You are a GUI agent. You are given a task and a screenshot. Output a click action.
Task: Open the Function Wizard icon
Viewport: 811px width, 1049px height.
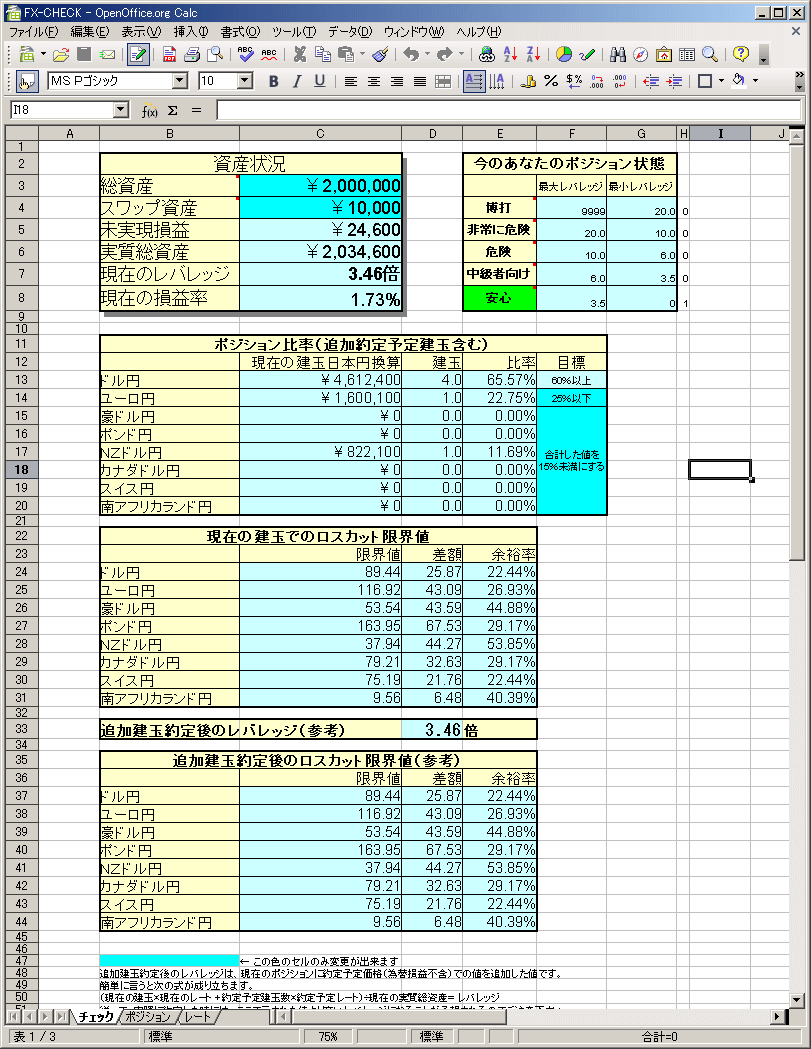click(x=150, y=110)
